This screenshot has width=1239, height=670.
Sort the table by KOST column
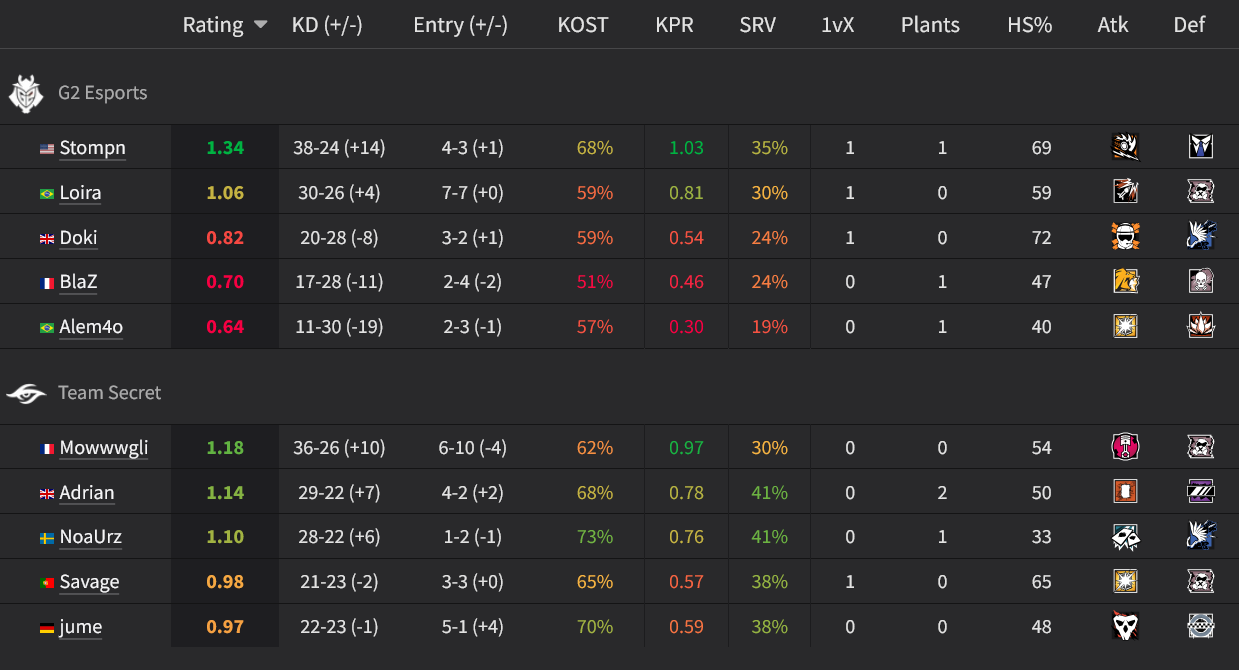[x=582, y=25]
